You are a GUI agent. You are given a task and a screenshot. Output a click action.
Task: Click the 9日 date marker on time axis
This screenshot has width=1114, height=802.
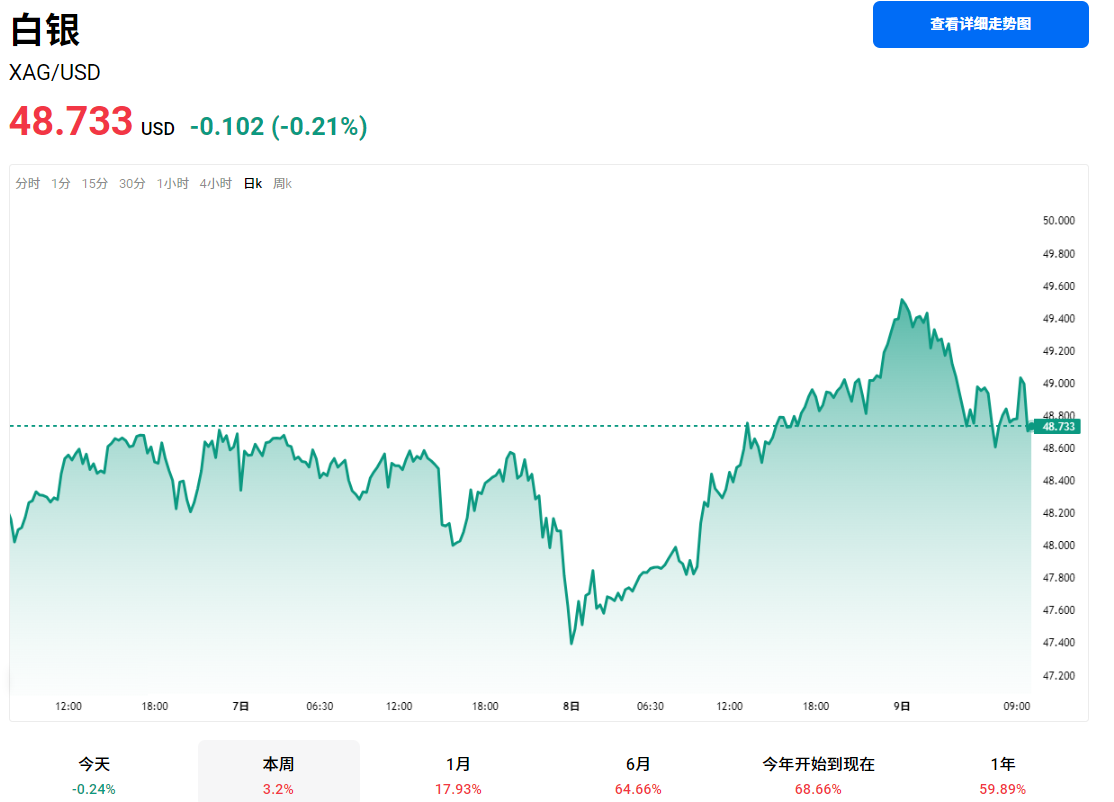coord(902,706)
